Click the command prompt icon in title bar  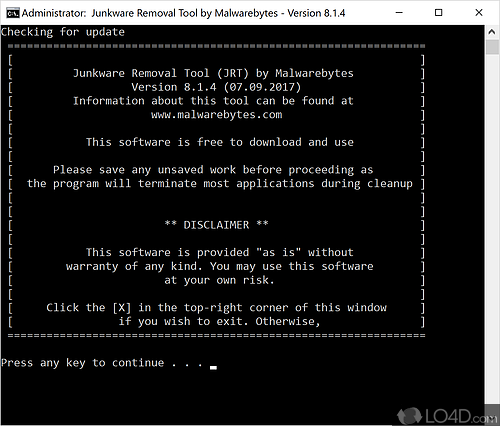coord(13,13)
